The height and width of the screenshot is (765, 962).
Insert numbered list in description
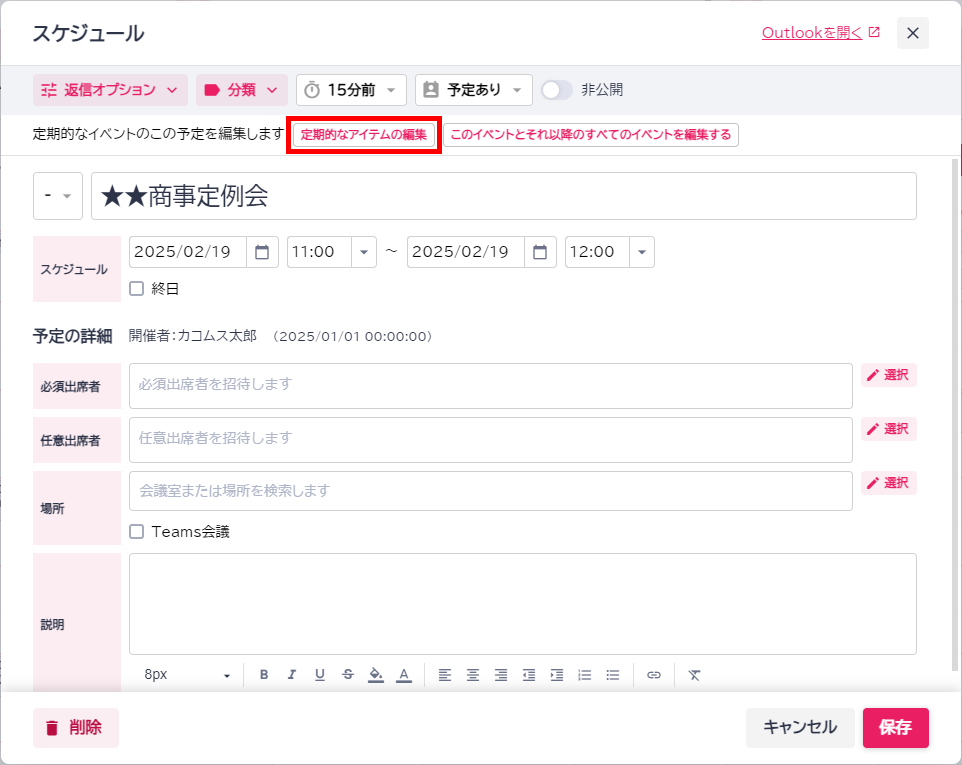click(585, 675)
